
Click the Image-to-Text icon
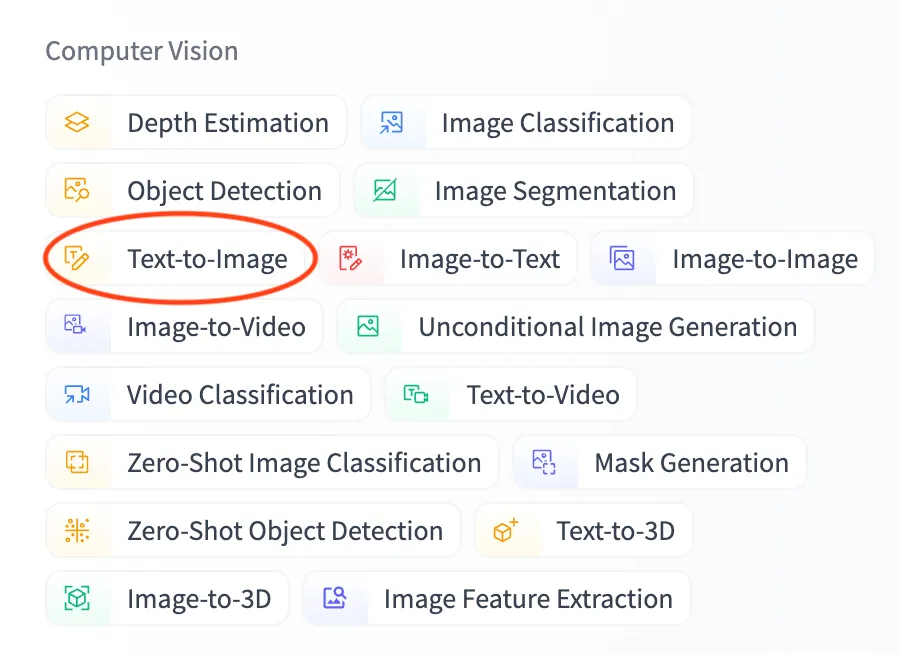349,259
